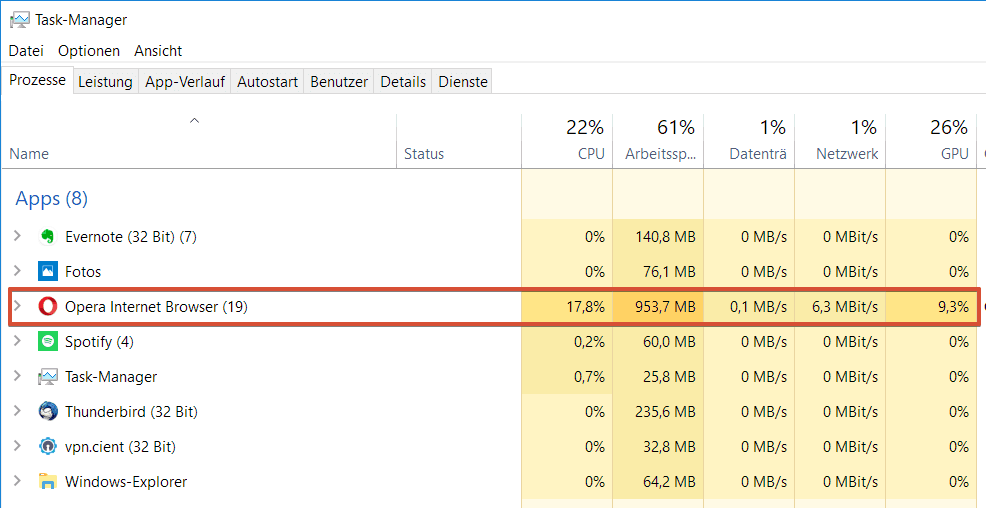Click Opera's 17,8% CPU value
Viewport: 986px width, 508px height.
(585, 307)
